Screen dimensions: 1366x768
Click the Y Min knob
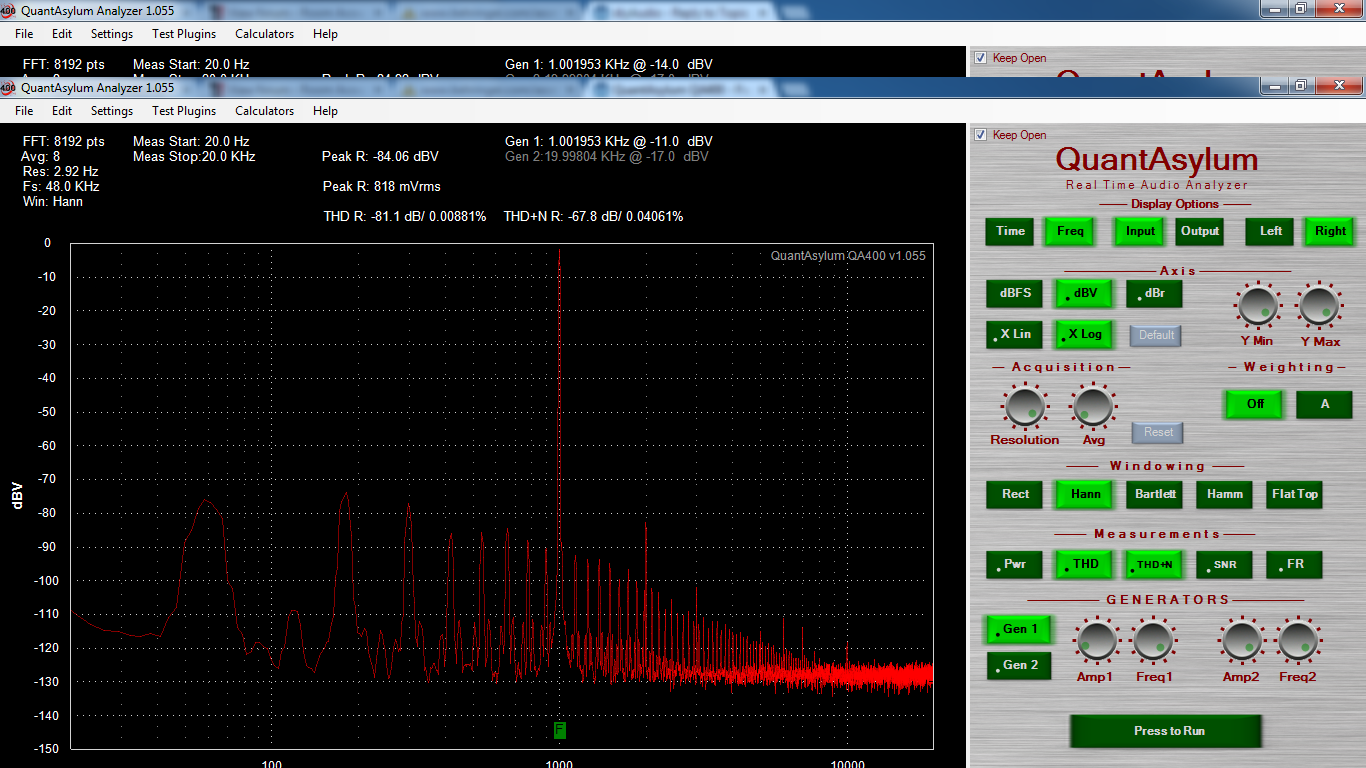(x=1258, y=306)
